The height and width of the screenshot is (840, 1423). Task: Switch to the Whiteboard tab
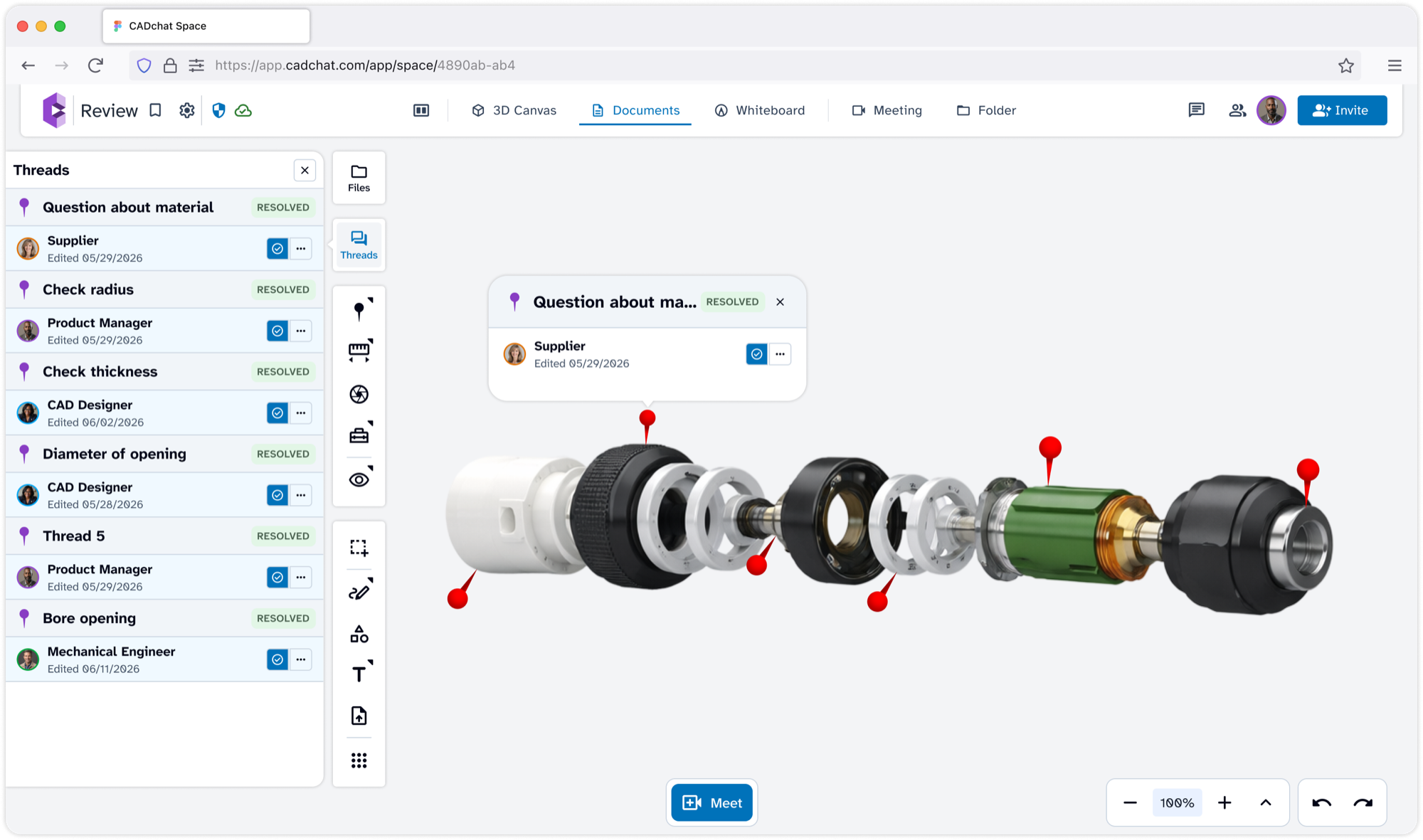pos(760,110)
